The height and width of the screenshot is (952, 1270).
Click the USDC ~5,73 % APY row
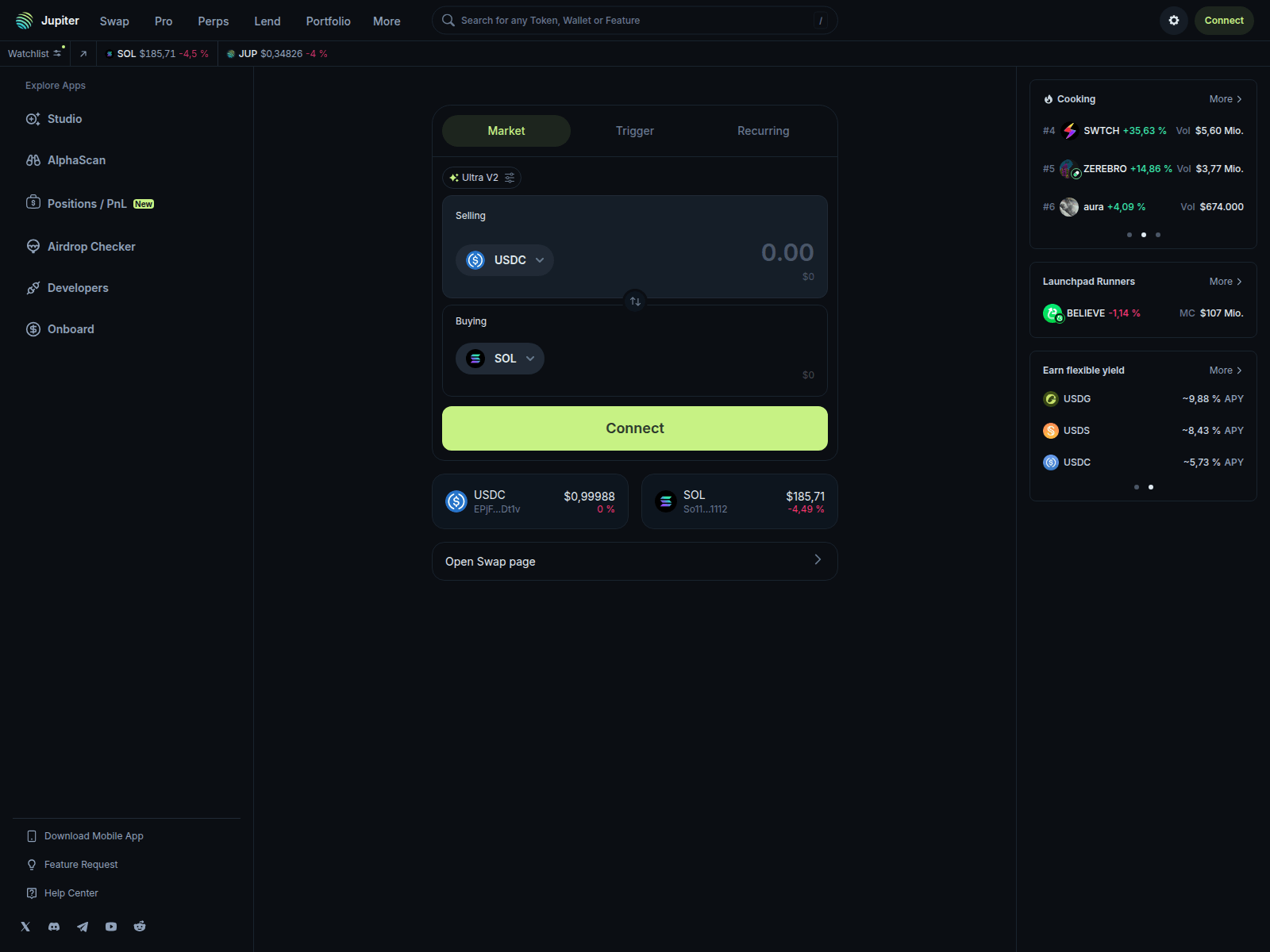1143,463
